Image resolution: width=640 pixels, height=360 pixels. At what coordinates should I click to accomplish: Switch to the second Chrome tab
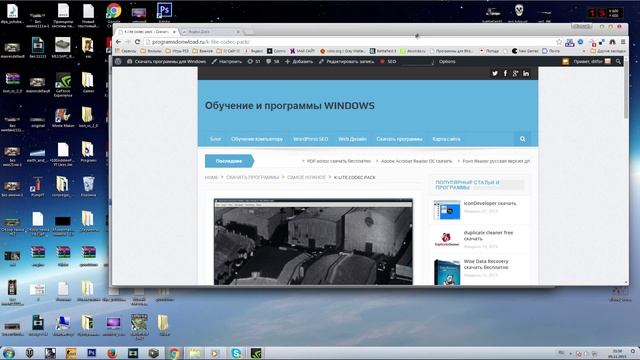[x=211, y=31]
